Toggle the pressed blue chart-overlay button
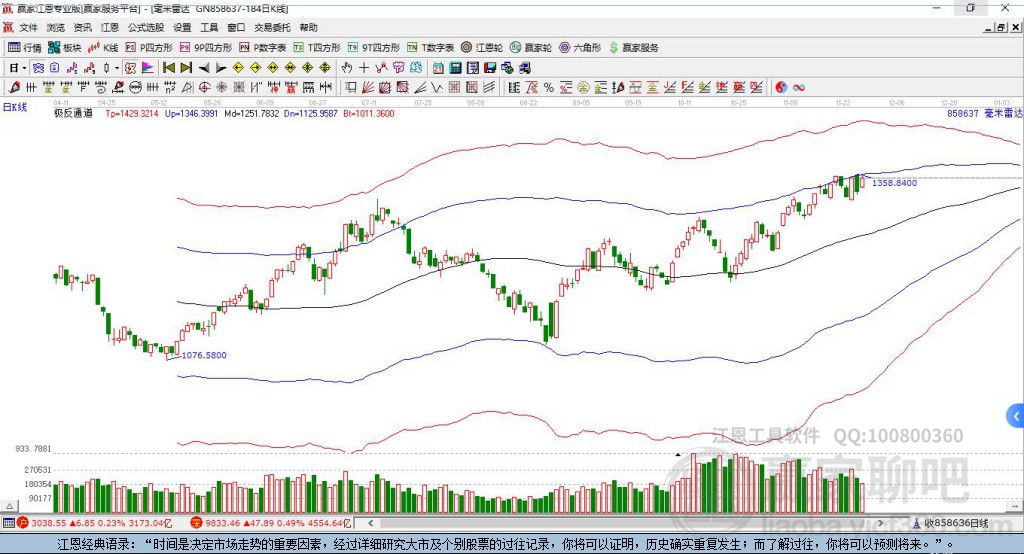The height and width of the screenshot is (554, 1024). click(39, 68)
